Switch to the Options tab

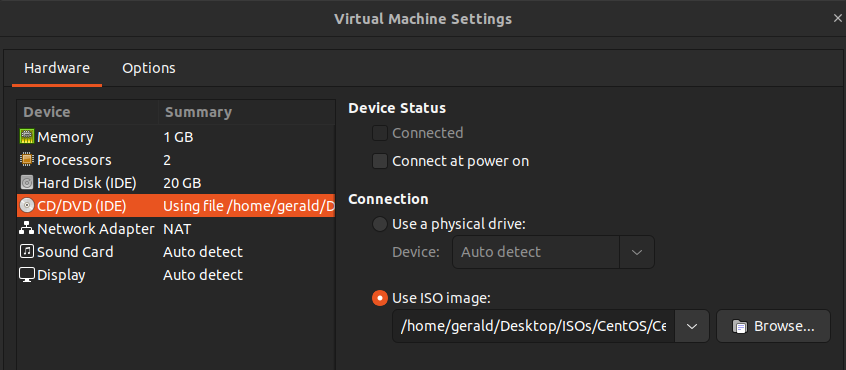pyautogui.click(x=149, y=68)
